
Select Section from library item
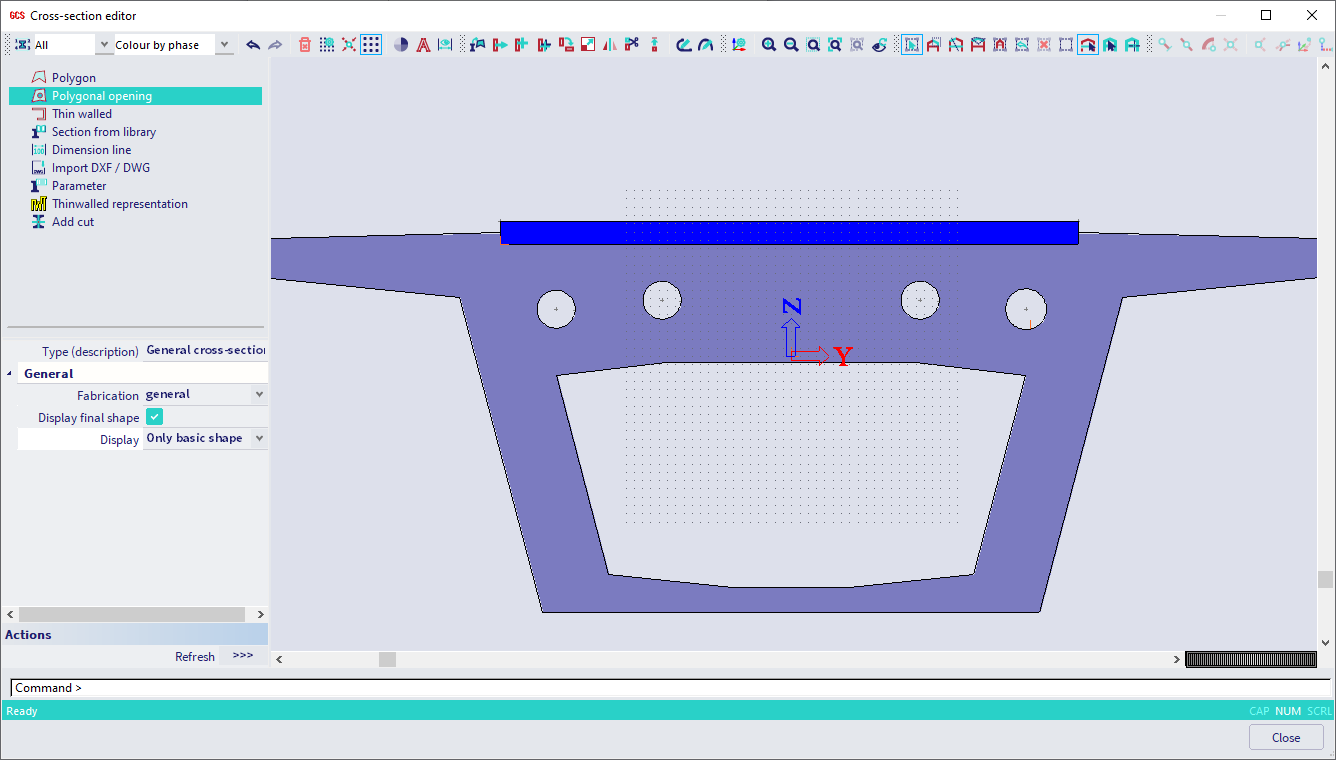tap(103, 132)
